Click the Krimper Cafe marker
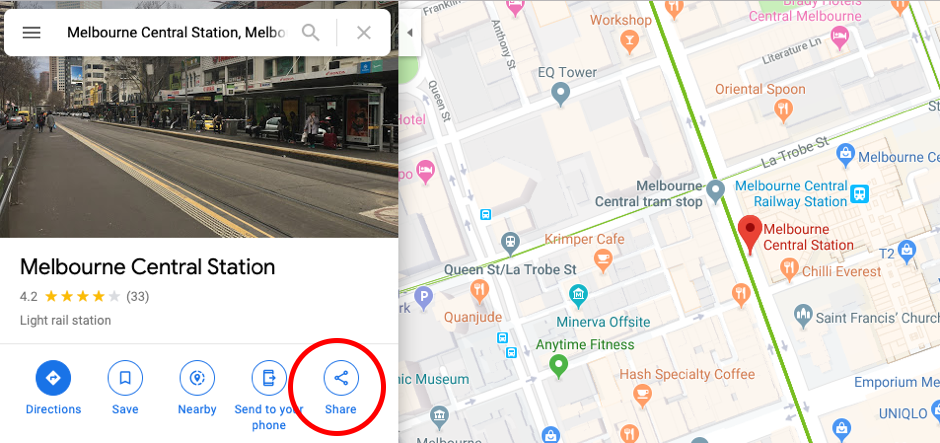 coord(602,261)
